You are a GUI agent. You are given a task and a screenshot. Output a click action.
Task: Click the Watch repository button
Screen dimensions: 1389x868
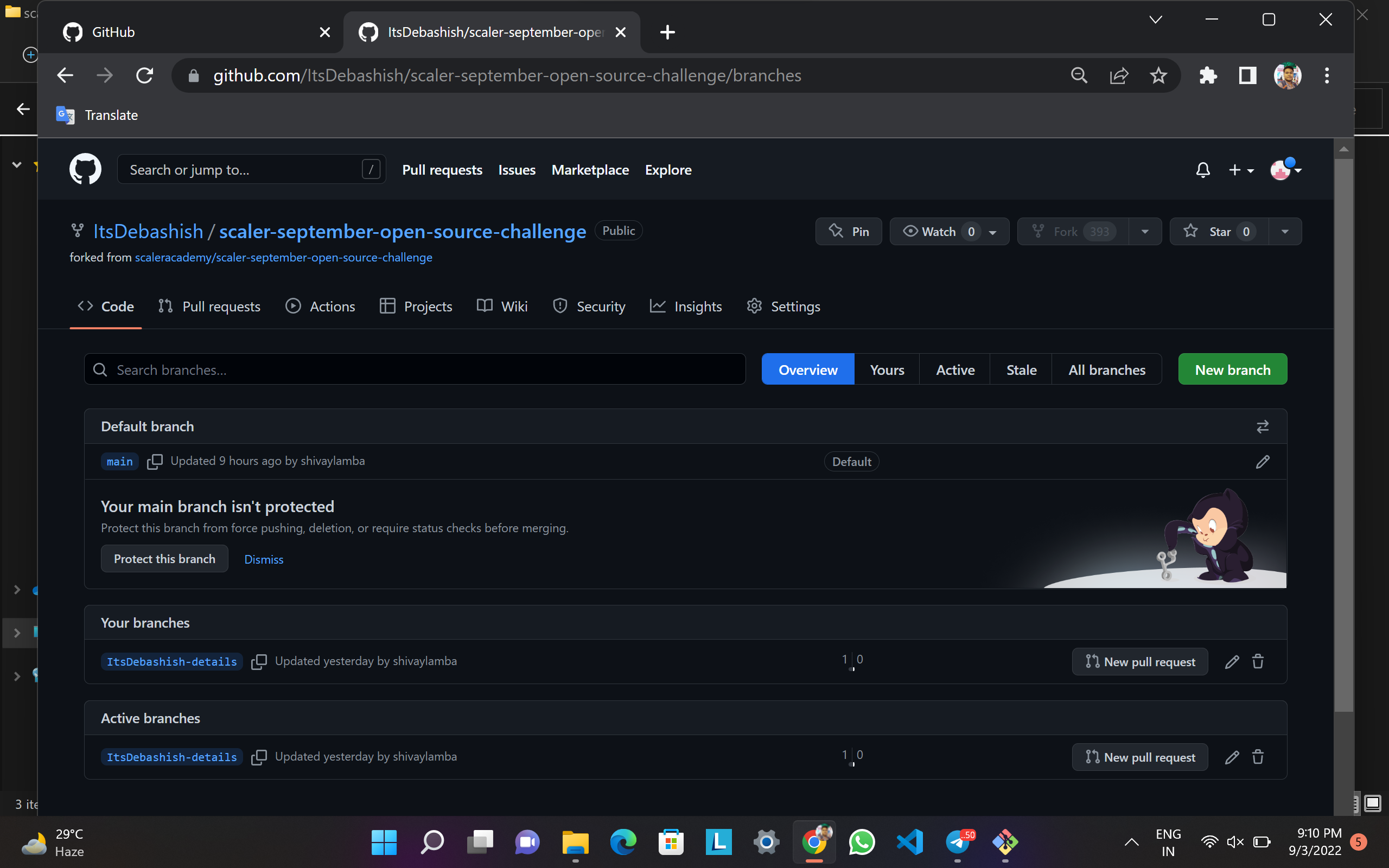click(939, 231)
